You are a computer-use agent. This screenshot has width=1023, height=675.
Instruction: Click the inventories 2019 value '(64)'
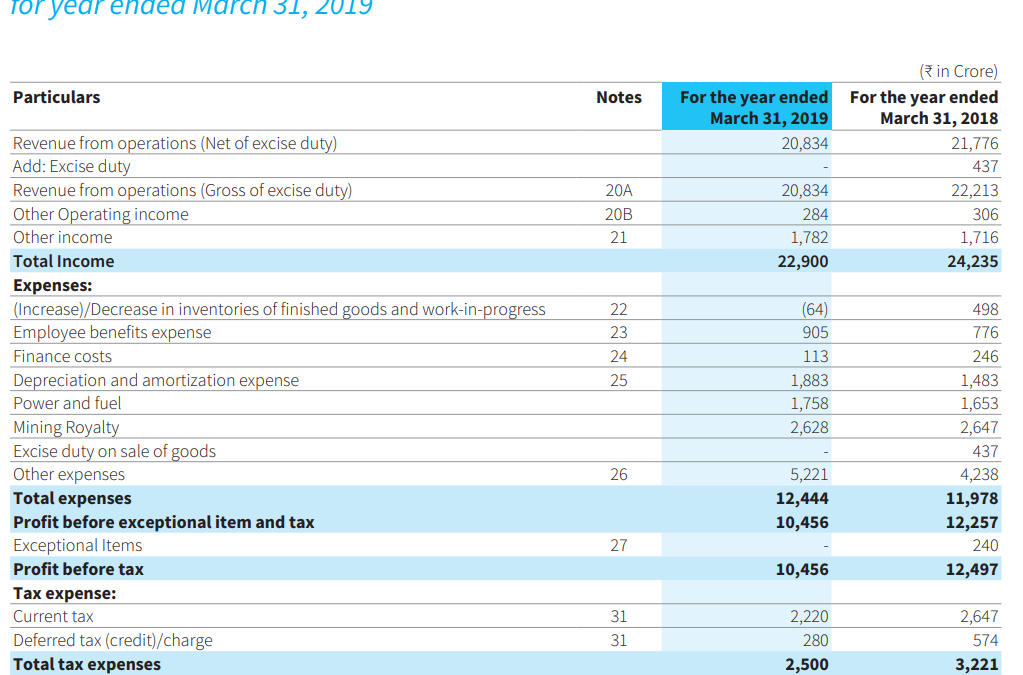pyautogui.click(x=815, y=308)
